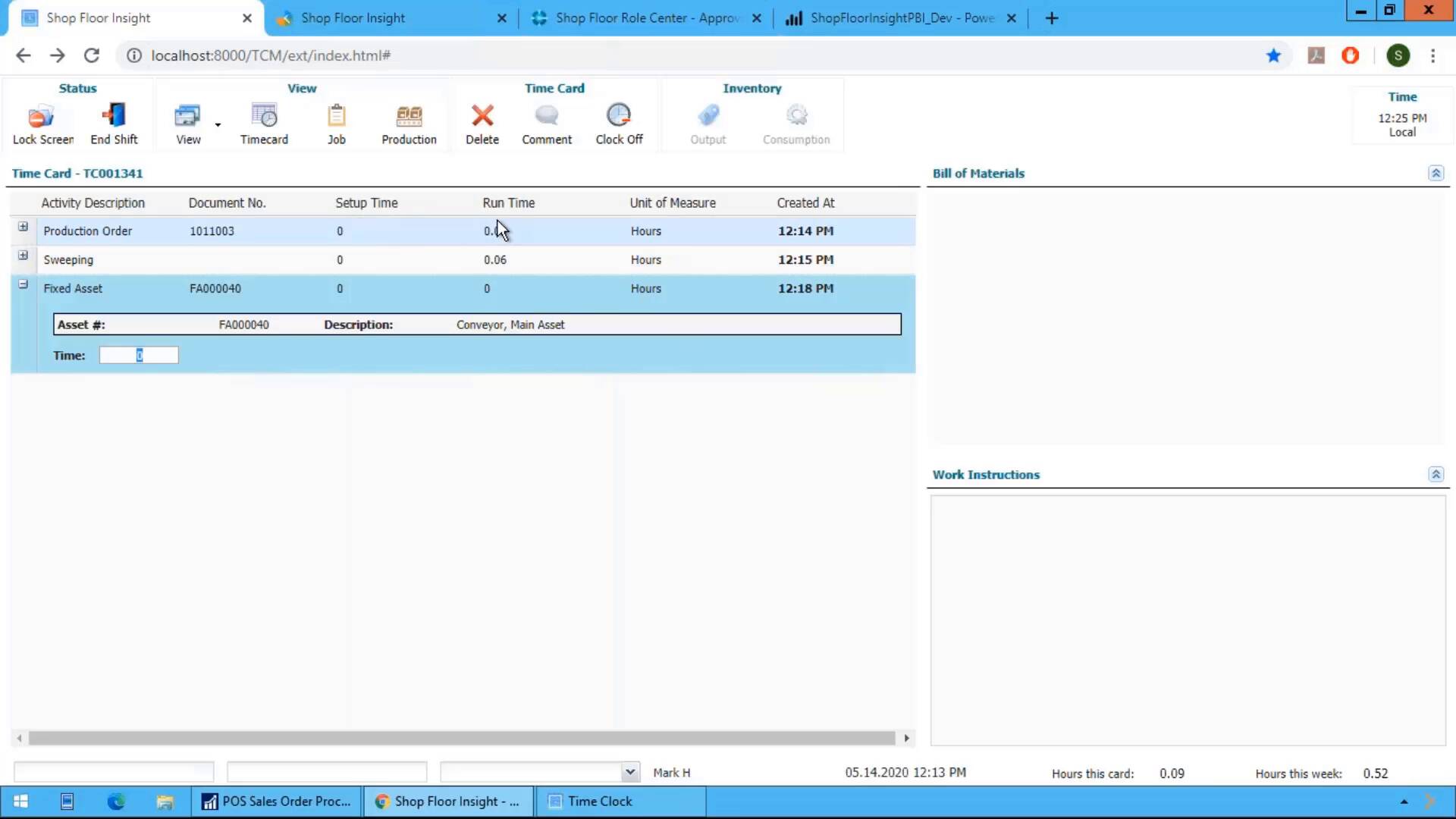
Task: Open Time Clock from the taskbar
Action: coord(599,801)
